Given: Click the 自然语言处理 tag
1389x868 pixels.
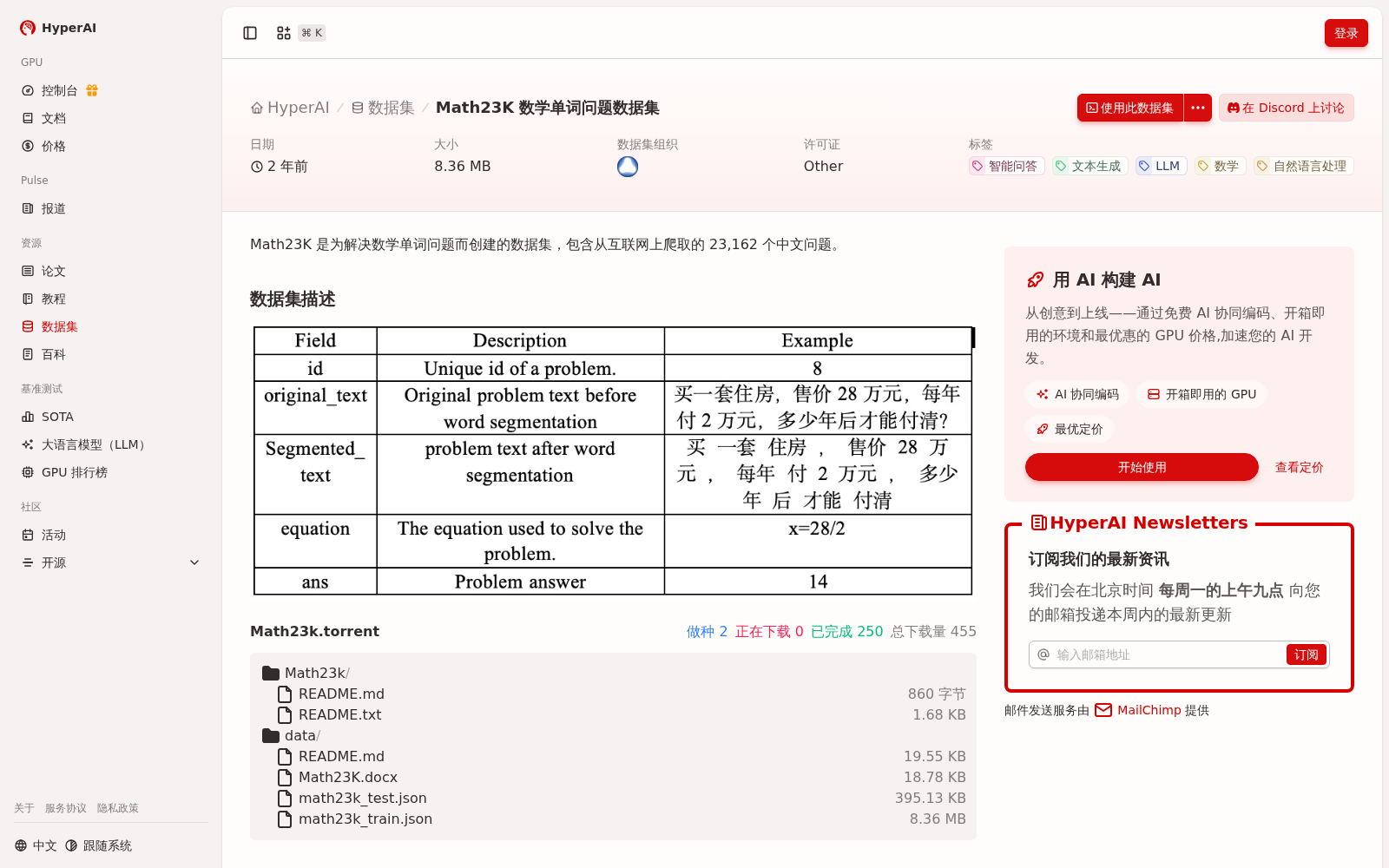Looking at the screenshot, I should (1303, 166).
